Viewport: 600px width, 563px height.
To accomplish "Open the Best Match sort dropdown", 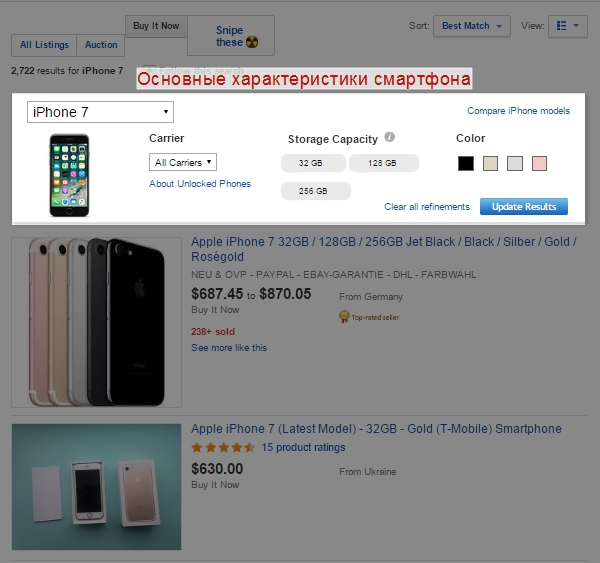I will (x=472, y=26).
